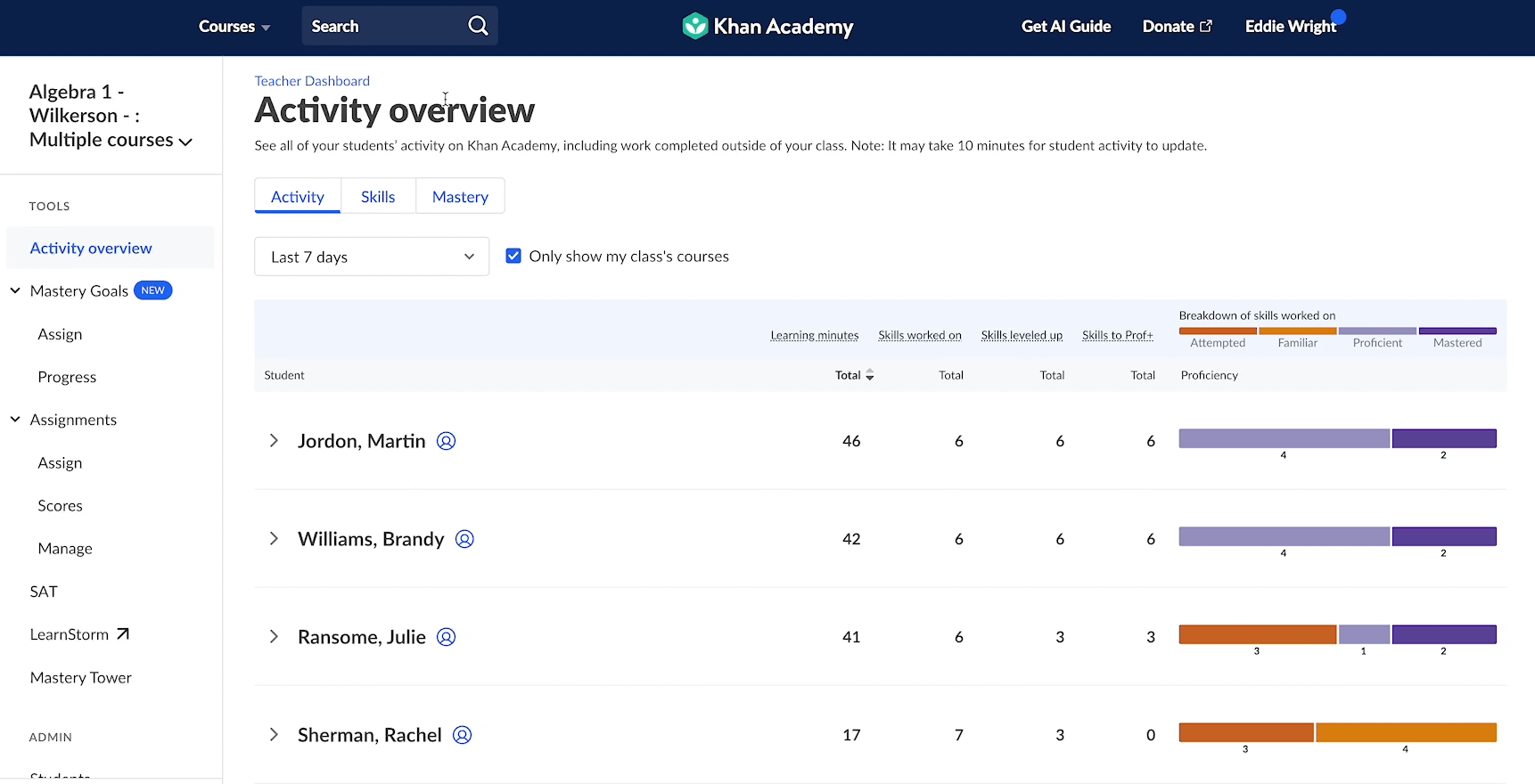This screenshot has height=784, width=1535.
Task: Click the Attempted legend color bar
Action: 1218,331
